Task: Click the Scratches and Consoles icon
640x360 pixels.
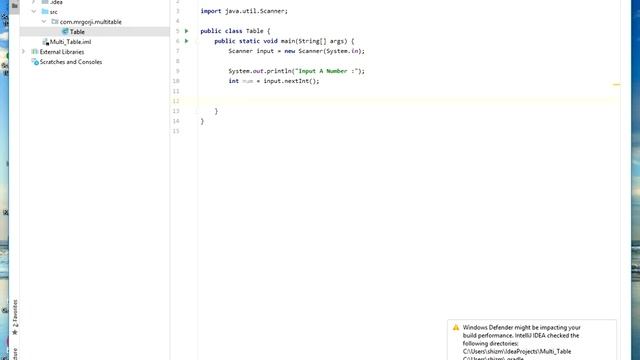Action: point(35,62)
